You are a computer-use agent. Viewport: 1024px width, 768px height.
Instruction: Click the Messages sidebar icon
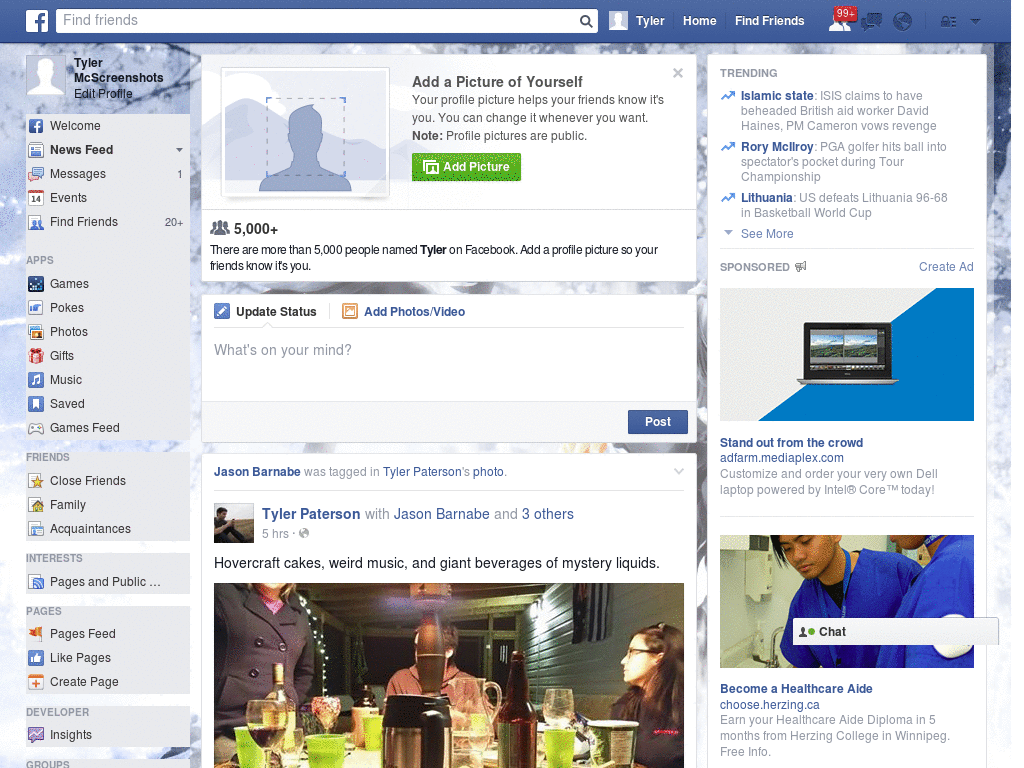[36, 174]
